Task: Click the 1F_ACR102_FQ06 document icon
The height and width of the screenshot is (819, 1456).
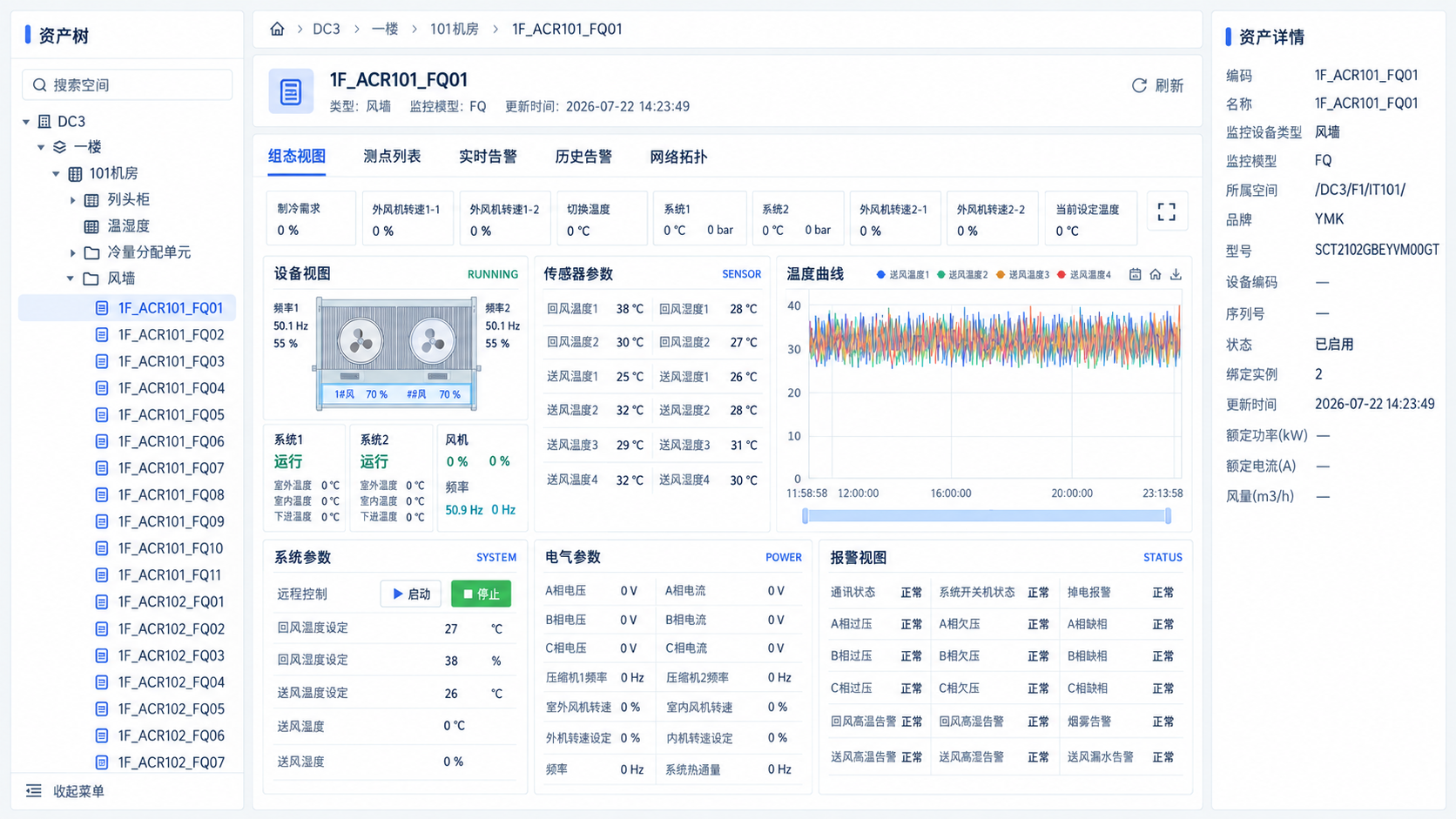Action: (x=102, y=735)
